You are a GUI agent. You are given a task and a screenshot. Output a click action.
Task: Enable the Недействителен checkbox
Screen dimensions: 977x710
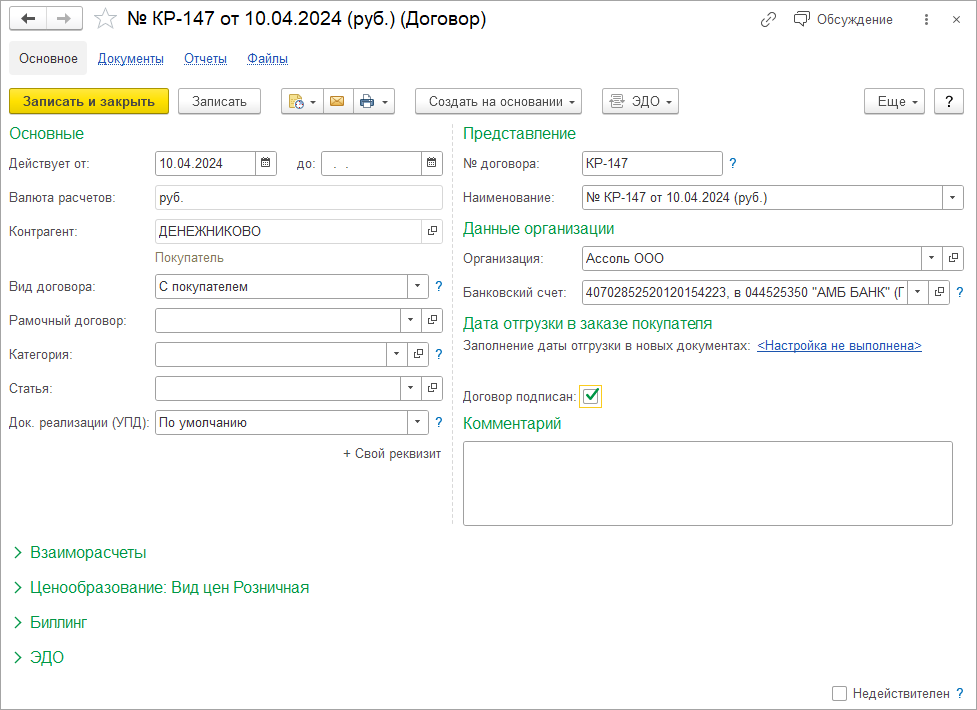[839, 693]
